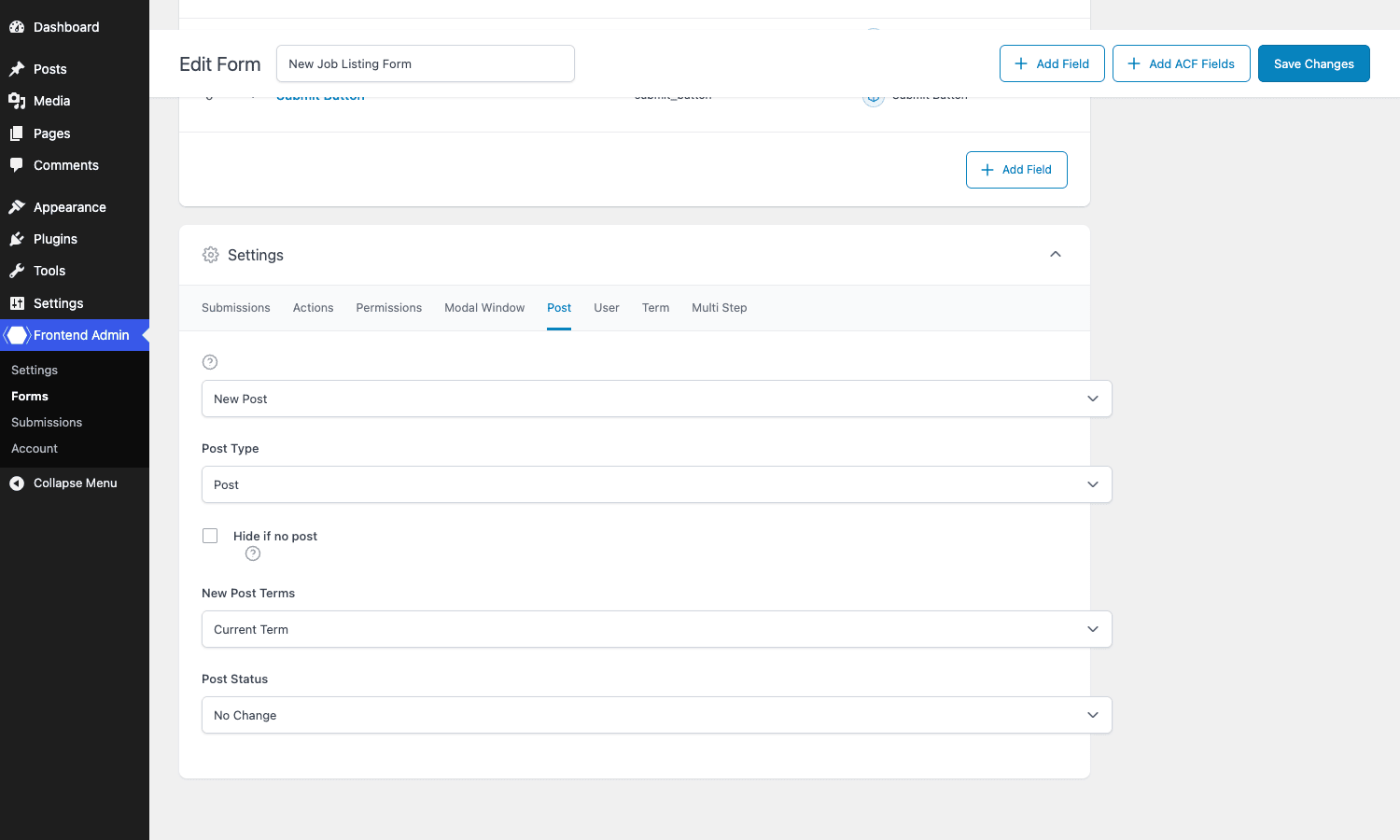The width and height of the screenshot is (1400, 840).
Task: Open the Appearance menu label
Action: pyautogui.click(x=70, y=207)
